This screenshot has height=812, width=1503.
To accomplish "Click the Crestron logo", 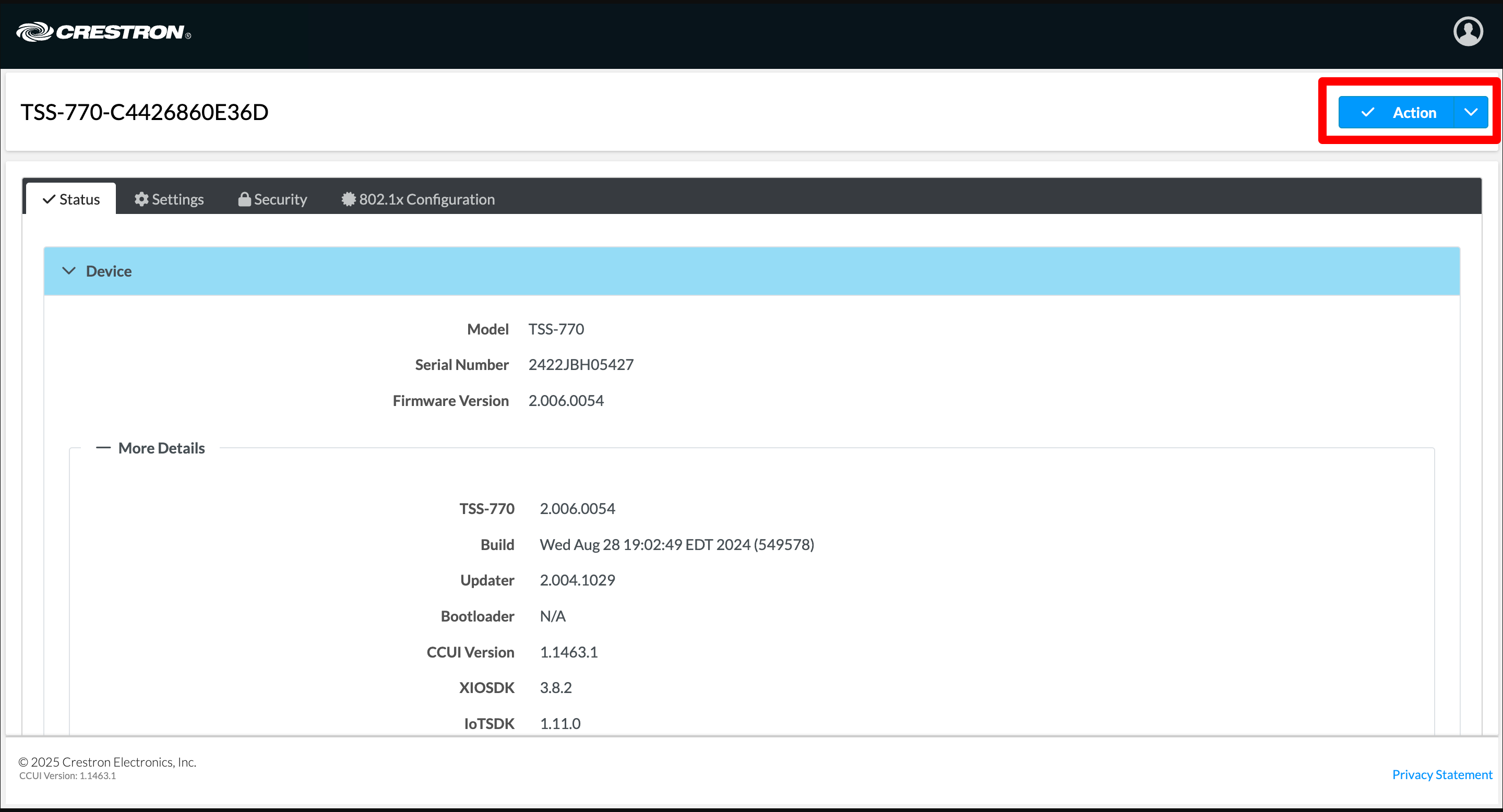I will [x=103, y=32].
